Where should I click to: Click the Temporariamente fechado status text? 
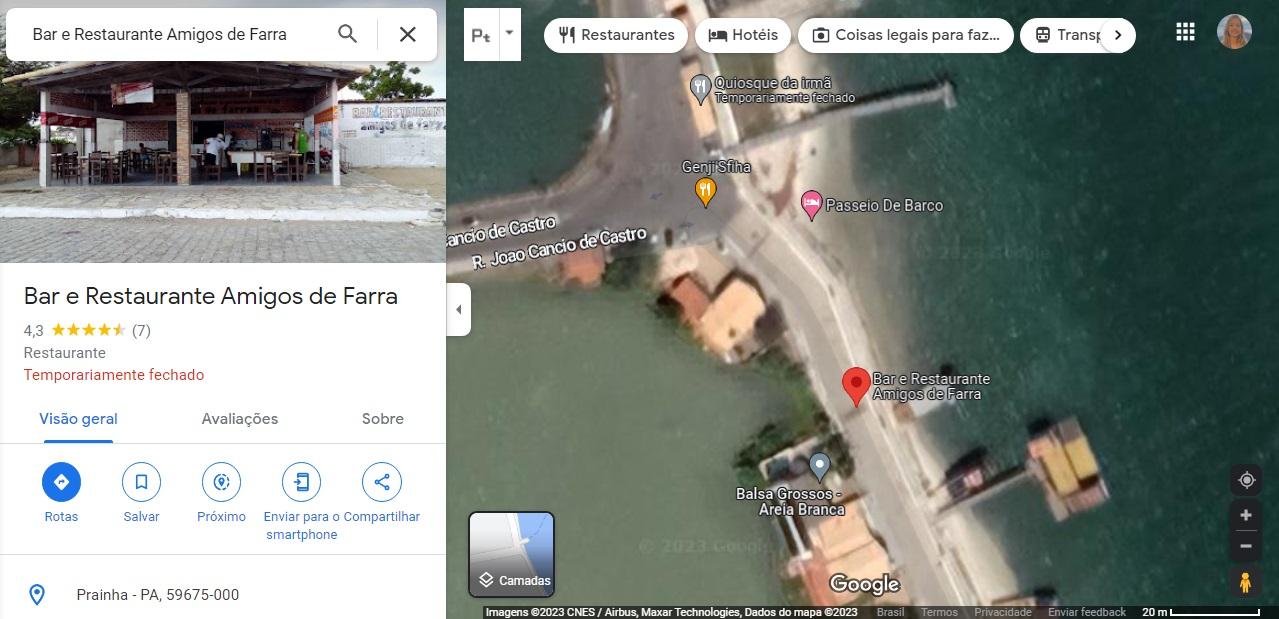[x=114, y=375]
